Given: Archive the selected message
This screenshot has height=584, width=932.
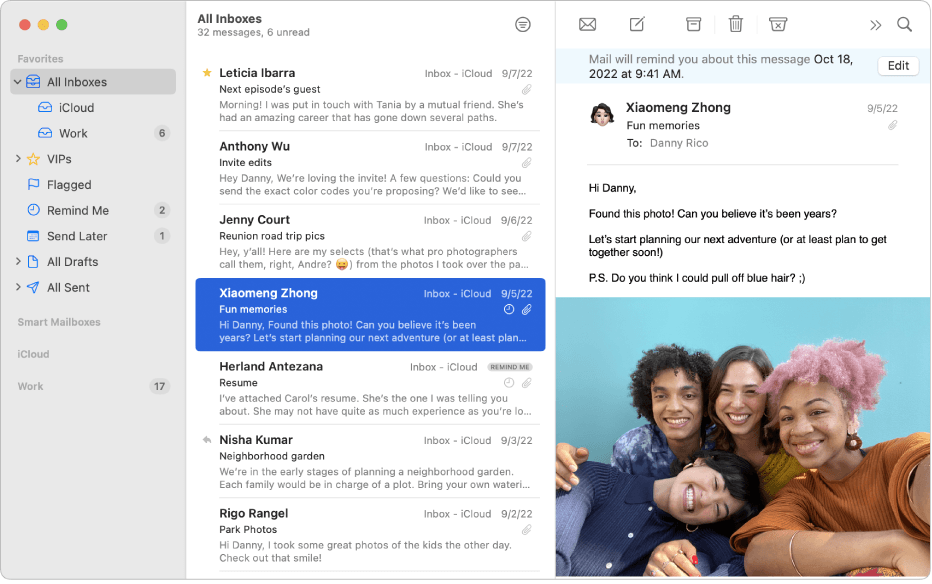Looking at the screenshot, I should click(x=692, y=24).
